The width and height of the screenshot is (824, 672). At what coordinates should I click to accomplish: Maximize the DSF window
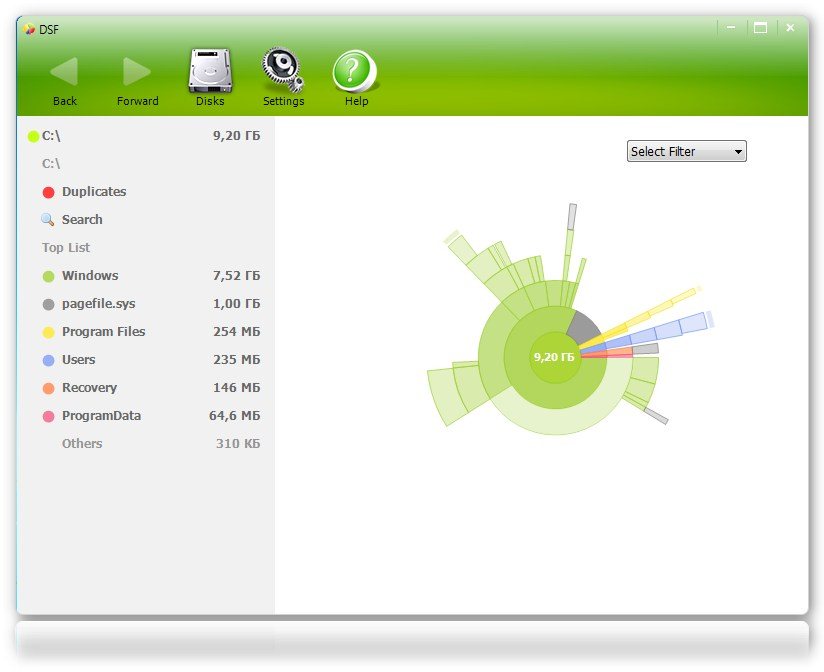point(760,28)
